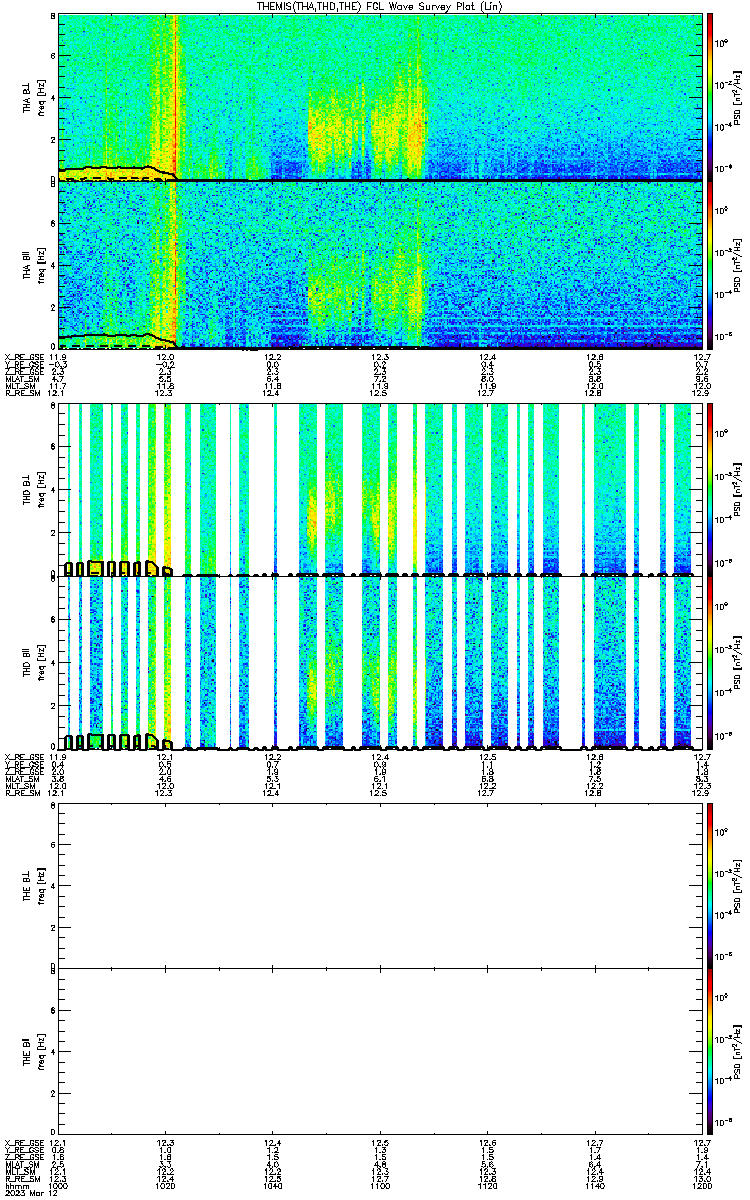Click the X_RE_GSE label below the THA panels
This screenshot has width=750, height=1200.
click(22, 357)
